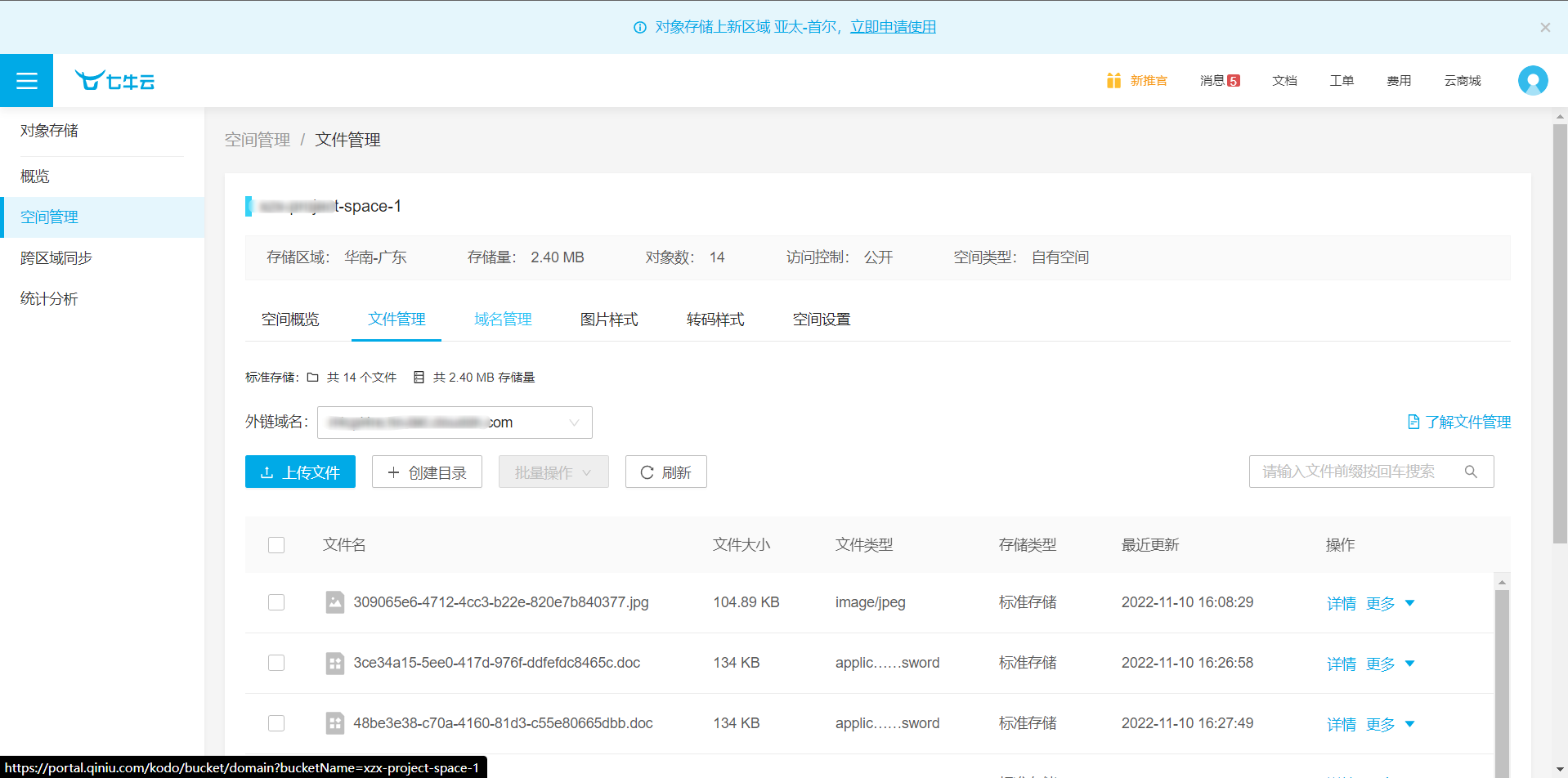The width and height of the screenshot is (1568, 778).
Task: Select checkbox for 309065e6 jpg file
Action: pos(276,602)
